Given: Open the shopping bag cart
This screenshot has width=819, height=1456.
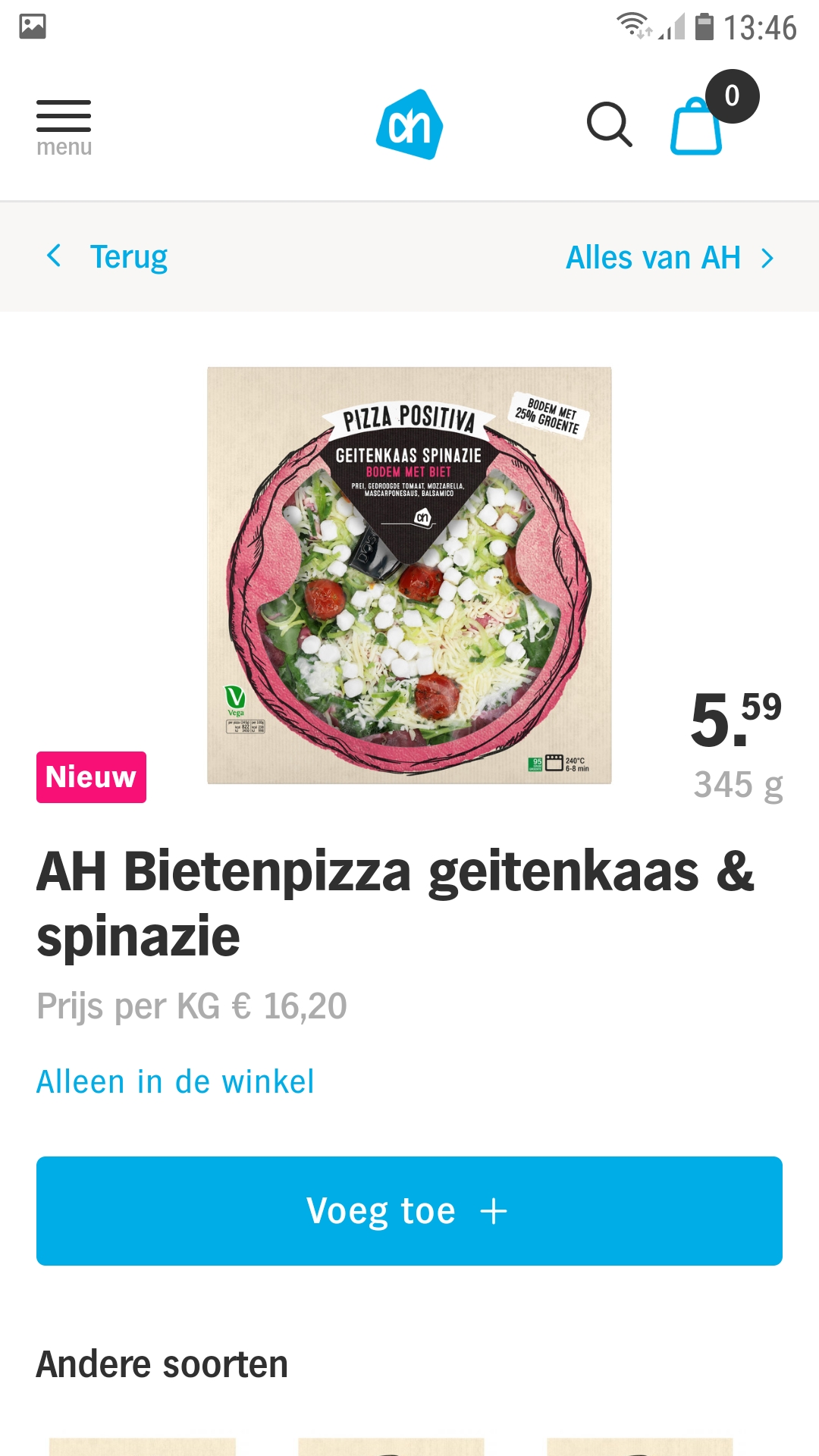Looking at the screenshot, I should pyautogui.click(x=696, y=127).
